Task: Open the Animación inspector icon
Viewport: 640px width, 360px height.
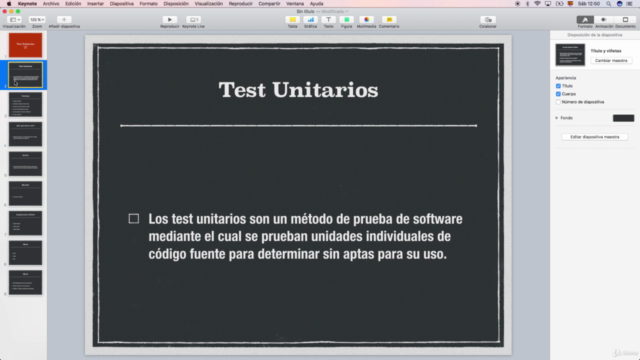Action: coord(604,20)
